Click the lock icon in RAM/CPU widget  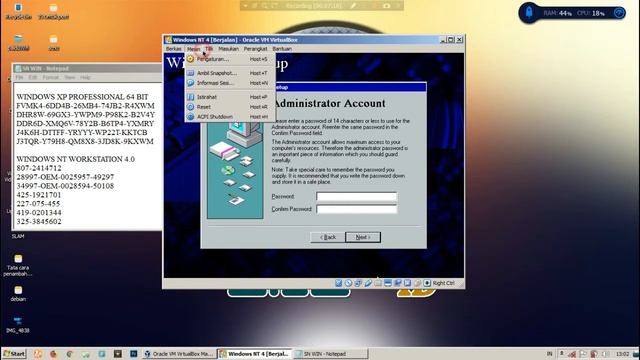(x=529, y=12)
